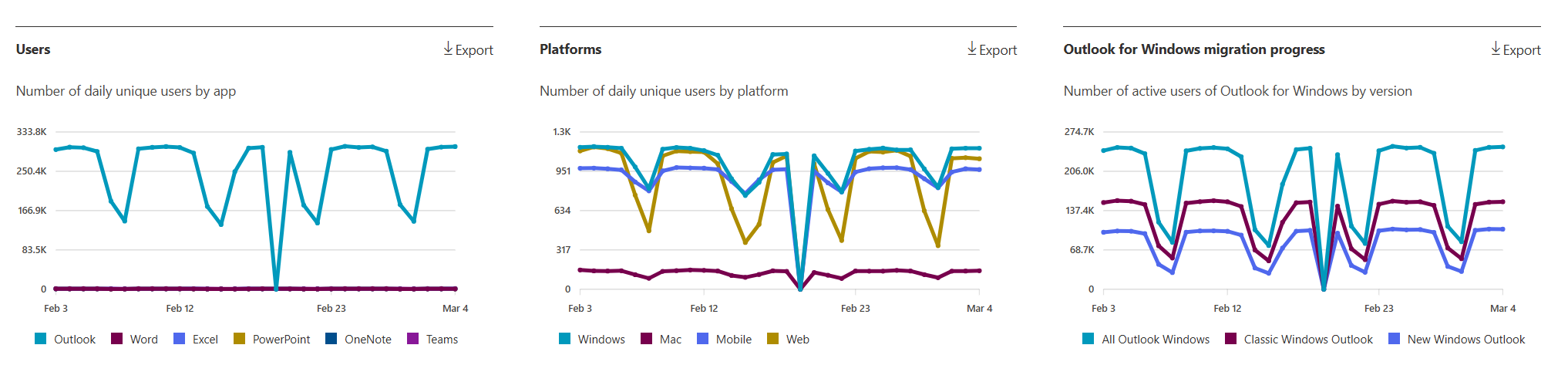Toggle the Outlook legend color swatch
Screen dimensions: 1568x372
point(41,339)
